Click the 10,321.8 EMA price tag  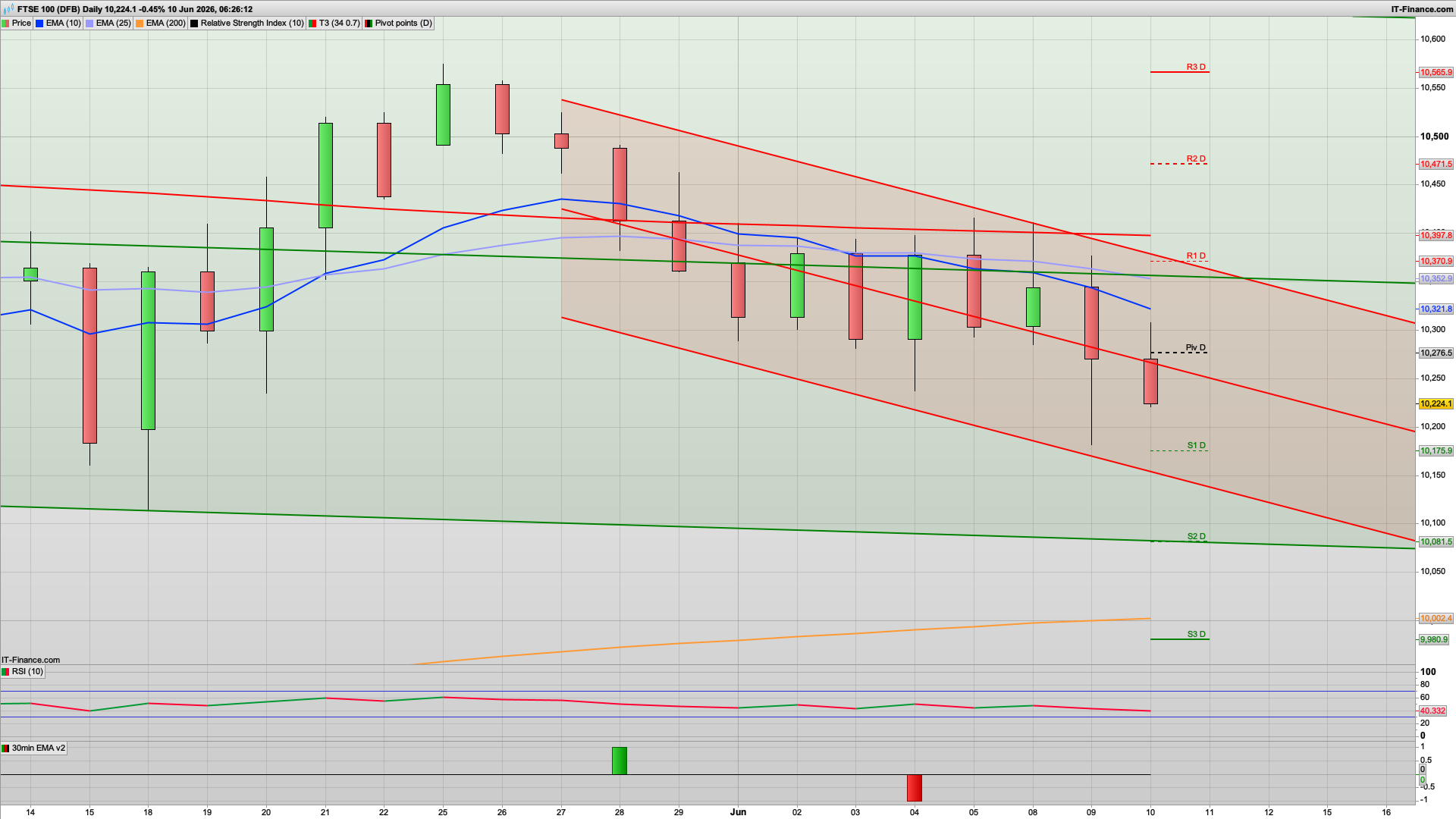tap(1436, 309)
